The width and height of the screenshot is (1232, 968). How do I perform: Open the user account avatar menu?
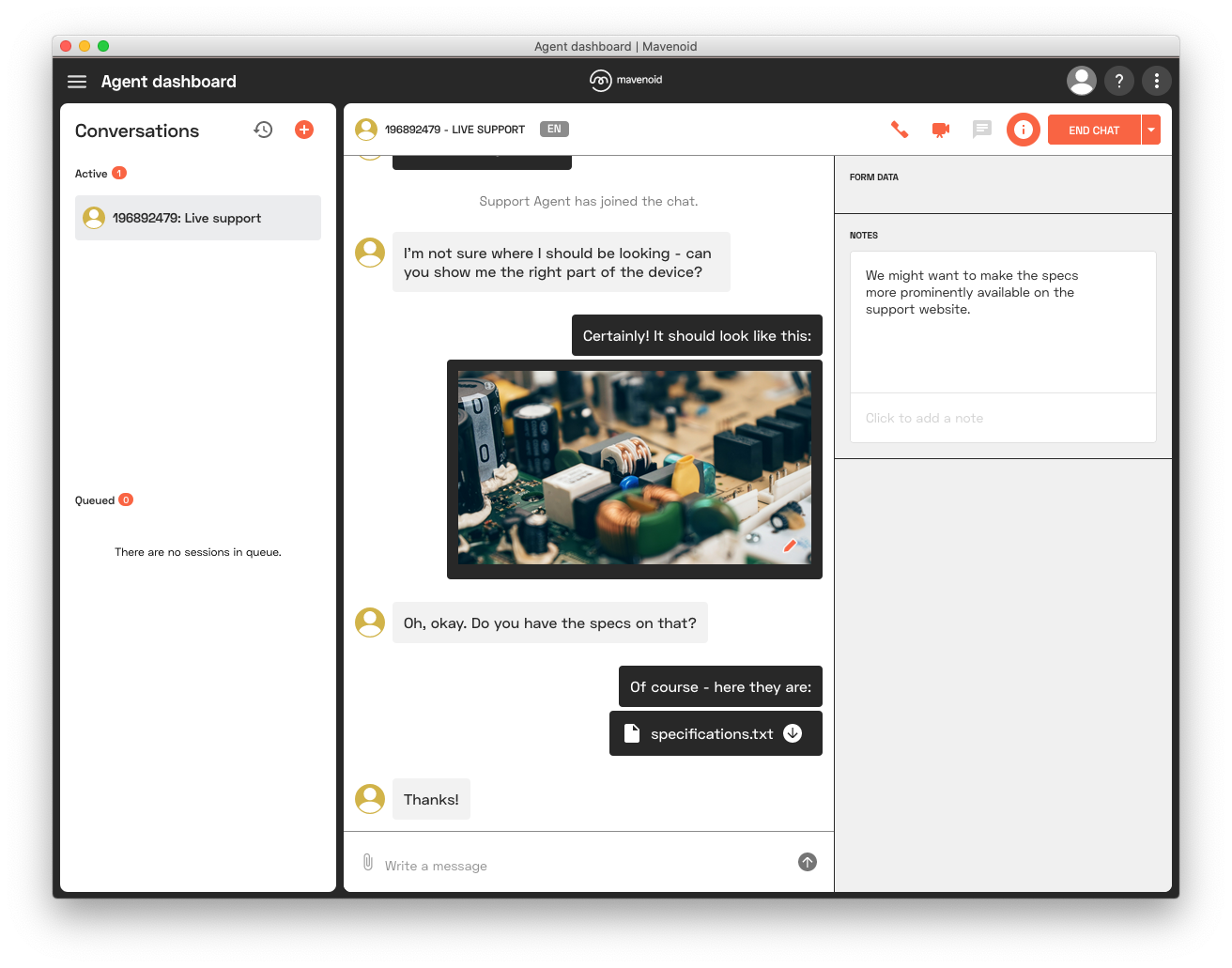(1082, 81)
